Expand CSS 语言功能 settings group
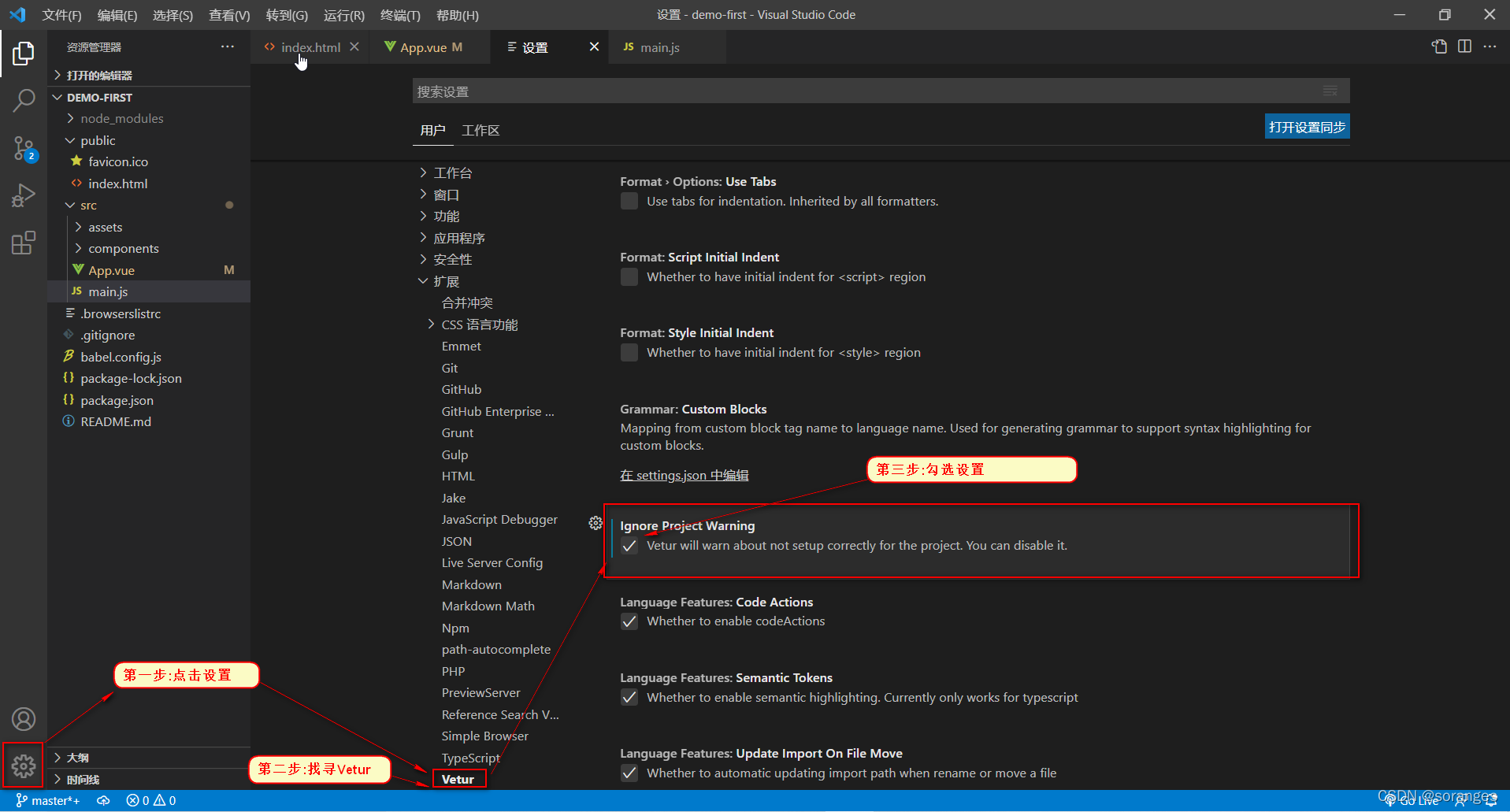Viewport: 1510px width, 812px height. [x=480, y=324]
